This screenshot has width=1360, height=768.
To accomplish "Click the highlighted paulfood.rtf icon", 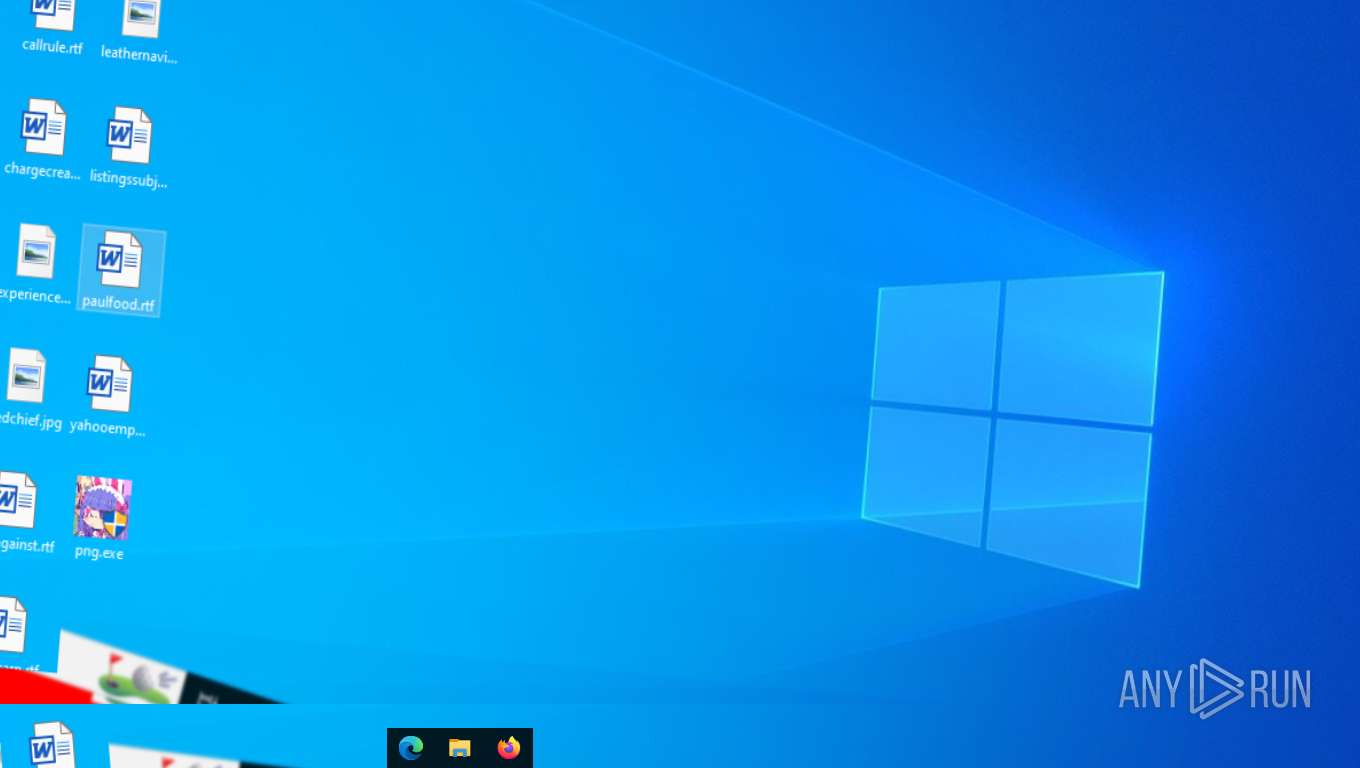I will [x=119, y=259].
